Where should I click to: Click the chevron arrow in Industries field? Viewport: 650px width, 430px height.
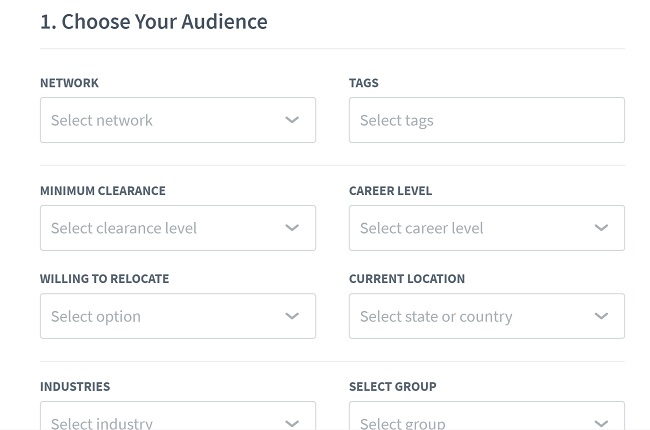tap(292, 423)
